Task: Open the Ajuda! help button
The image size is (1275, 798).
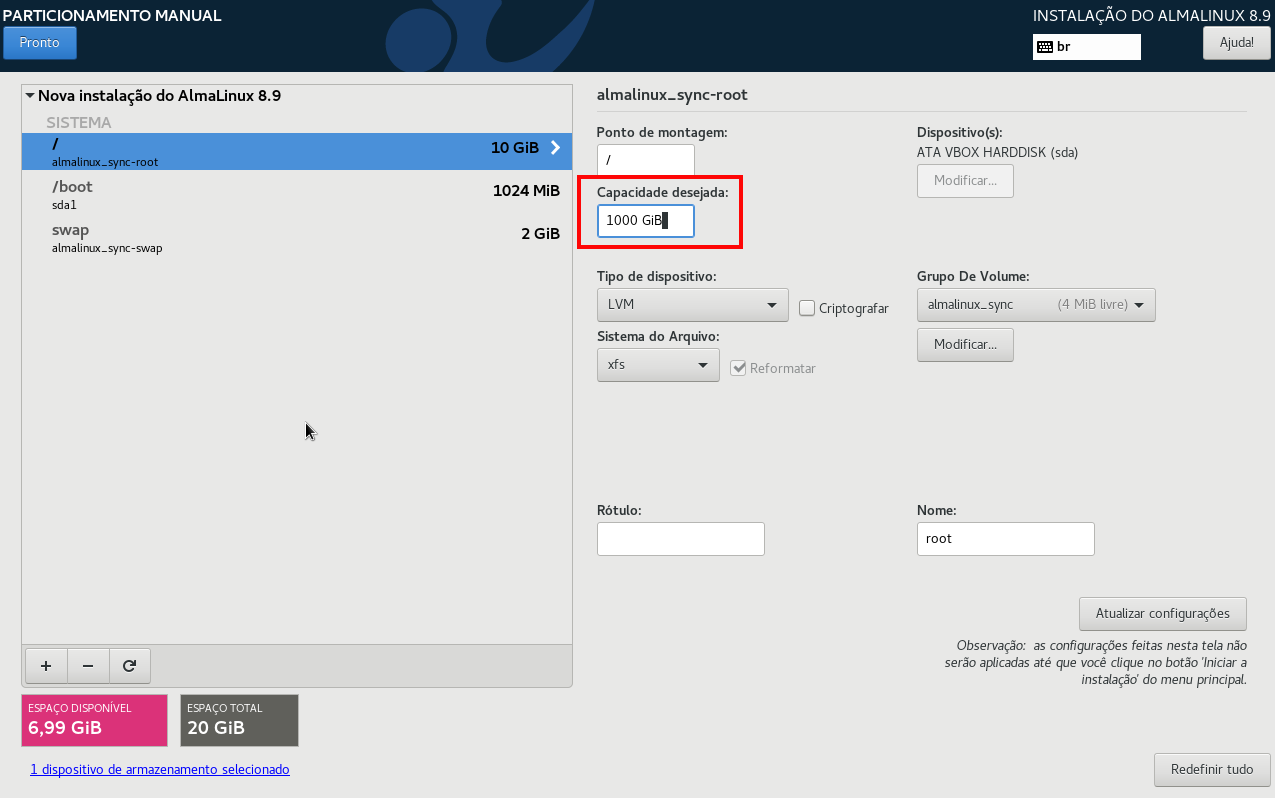Action: pos(1236,43)
